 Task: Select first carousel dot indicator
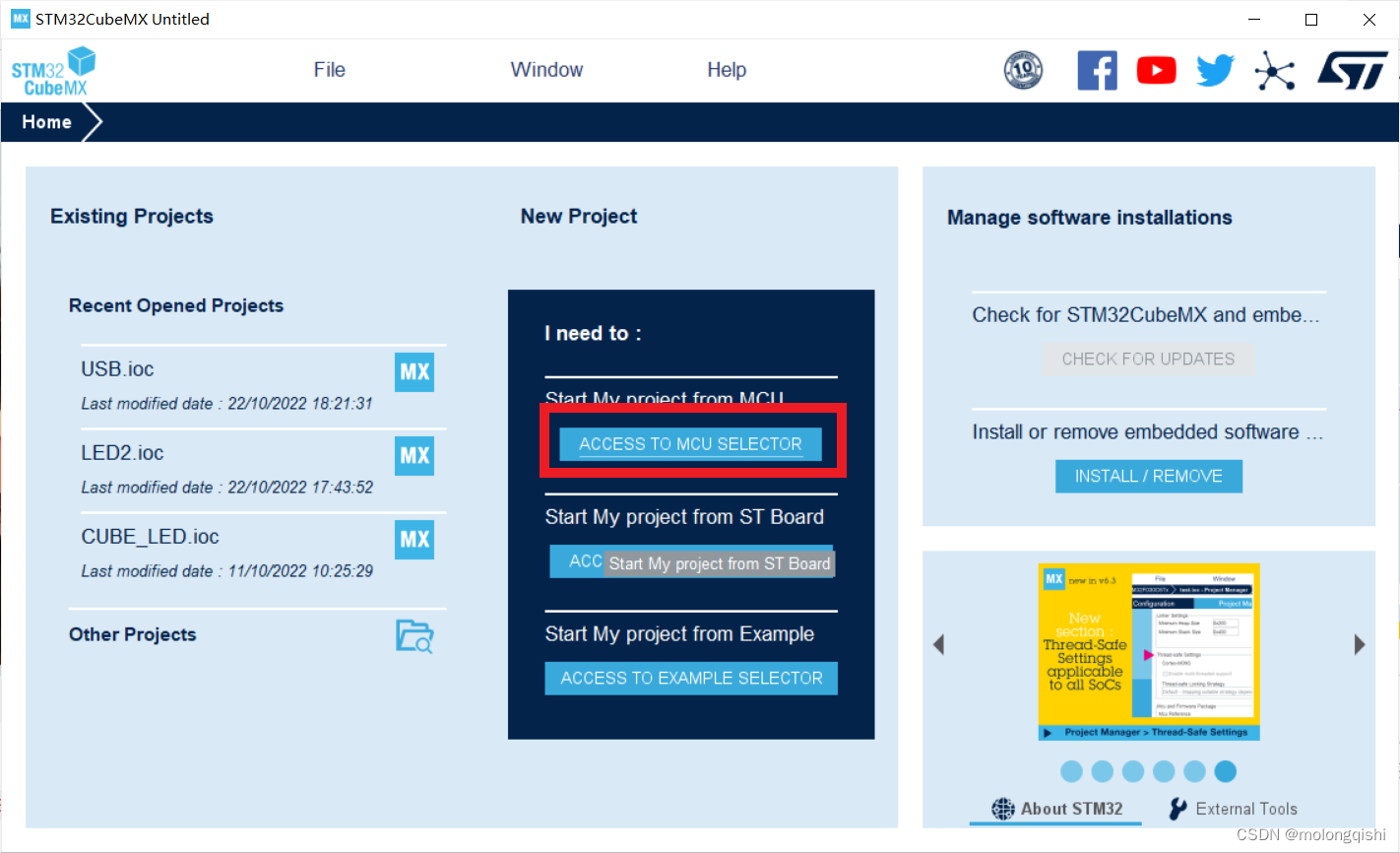1072,771
